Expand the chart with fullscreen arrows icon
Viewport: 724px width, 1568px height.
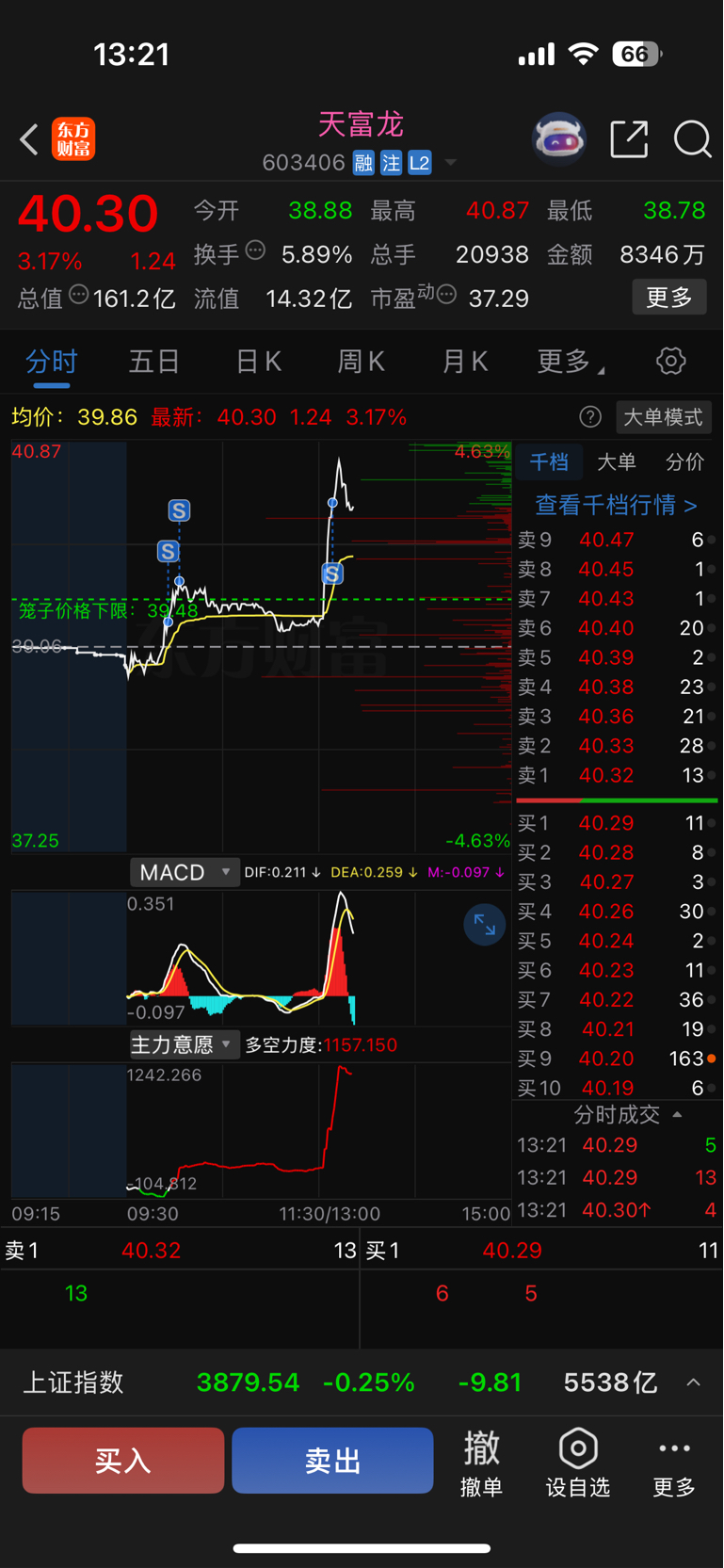(x=485, y=925)
